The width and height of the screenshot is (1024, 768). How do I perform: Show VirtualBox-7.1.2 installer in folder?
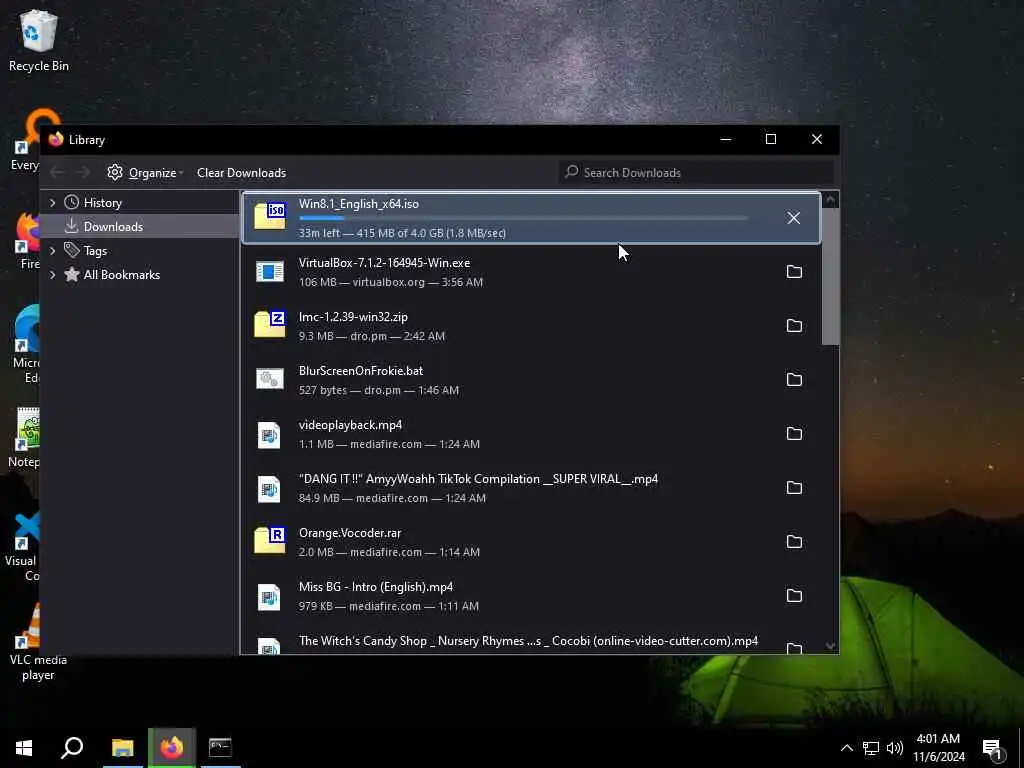[x=793, y=272]
